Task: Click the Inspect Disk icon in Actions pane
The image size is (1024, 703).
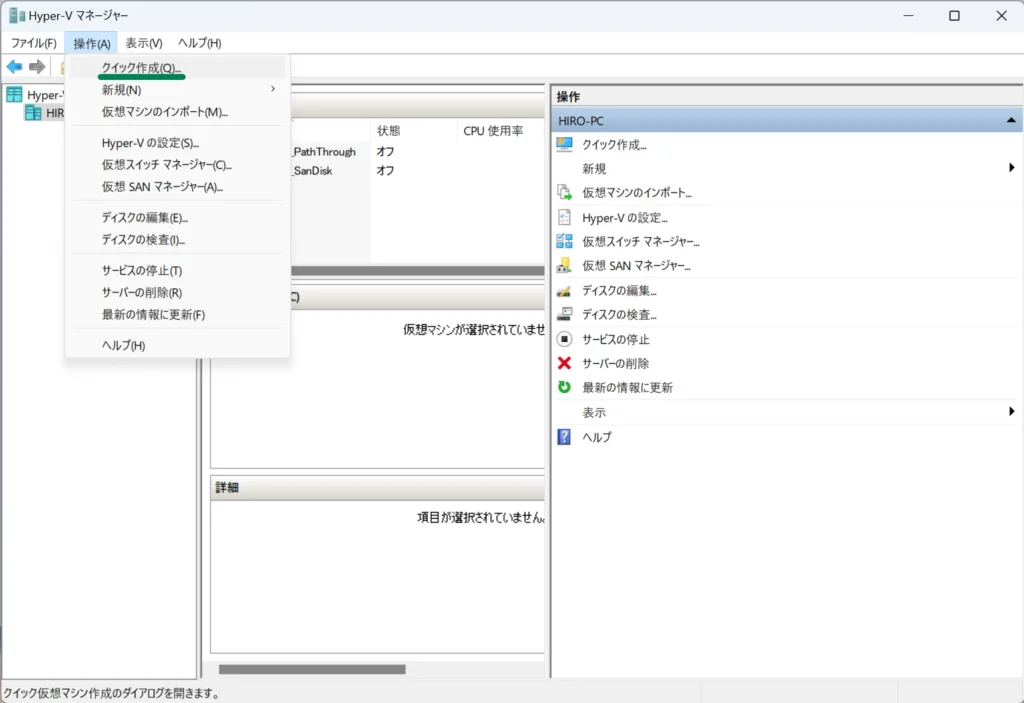Action: point(564,314)
